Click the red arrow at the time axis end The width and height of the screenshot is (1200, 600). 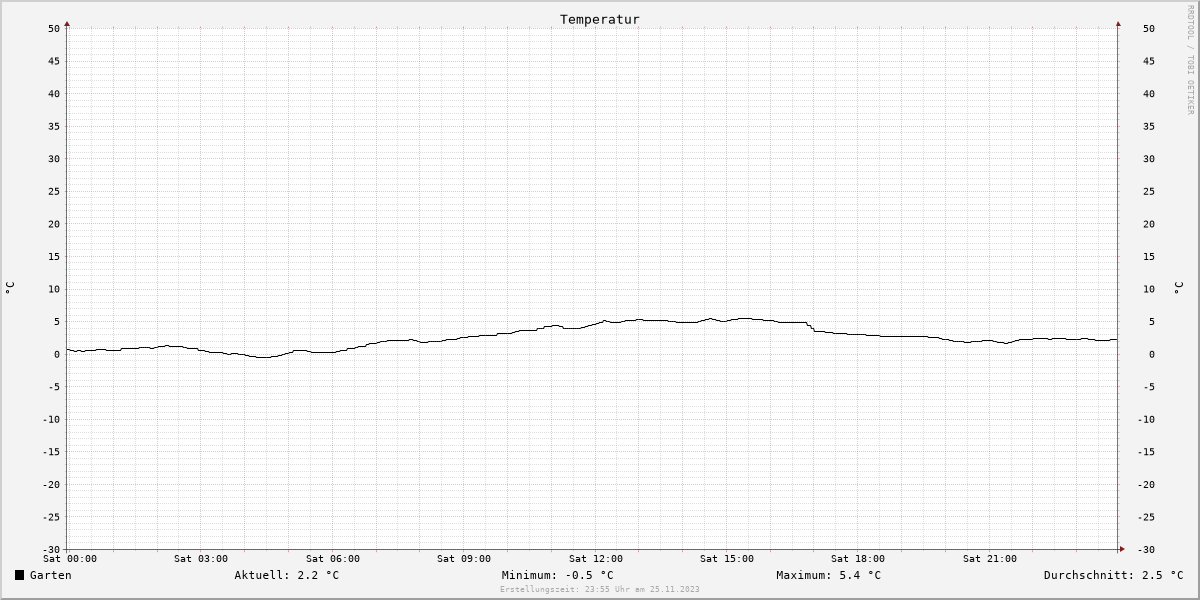[1122, 549]
